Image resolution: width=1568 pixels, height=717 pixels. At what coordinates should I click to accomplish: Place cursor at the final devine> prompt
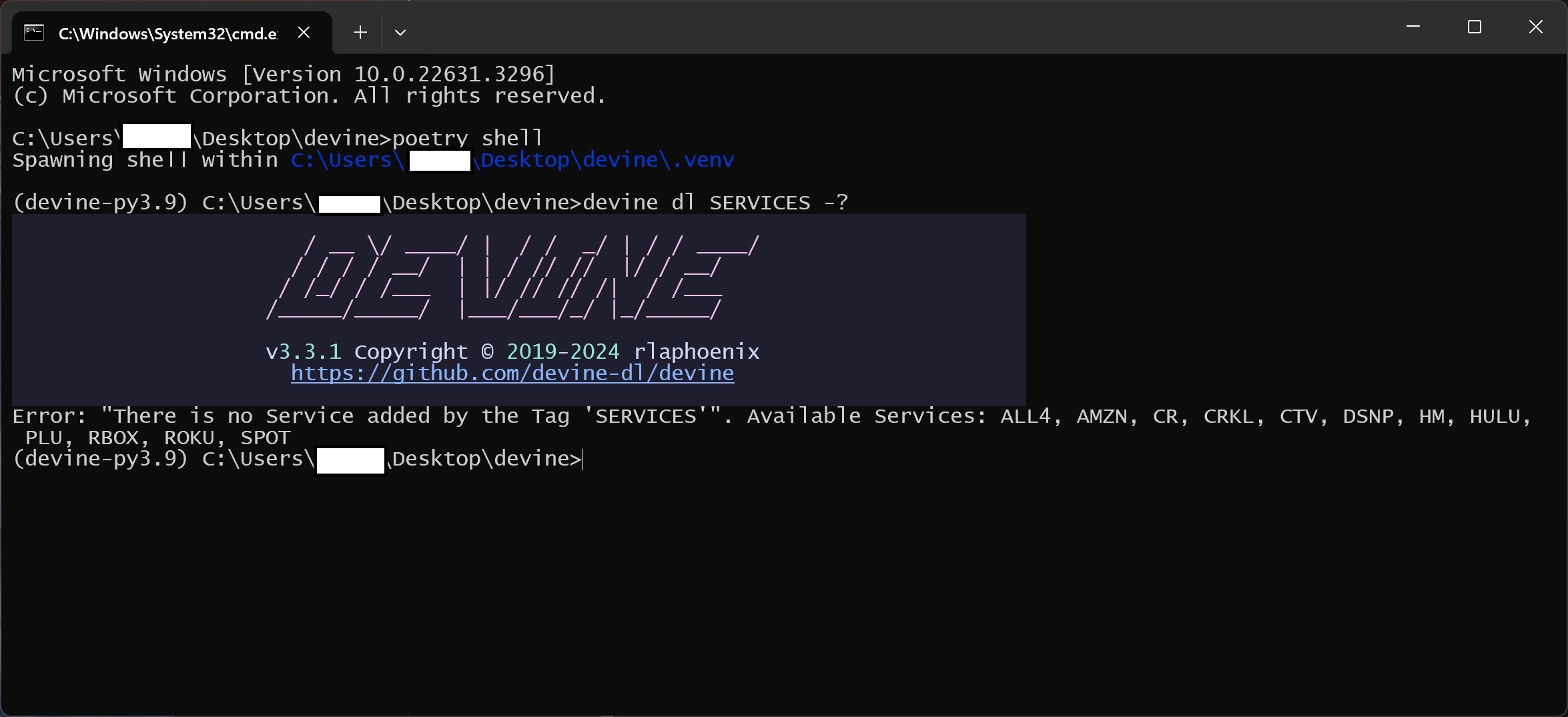[583, 459]
